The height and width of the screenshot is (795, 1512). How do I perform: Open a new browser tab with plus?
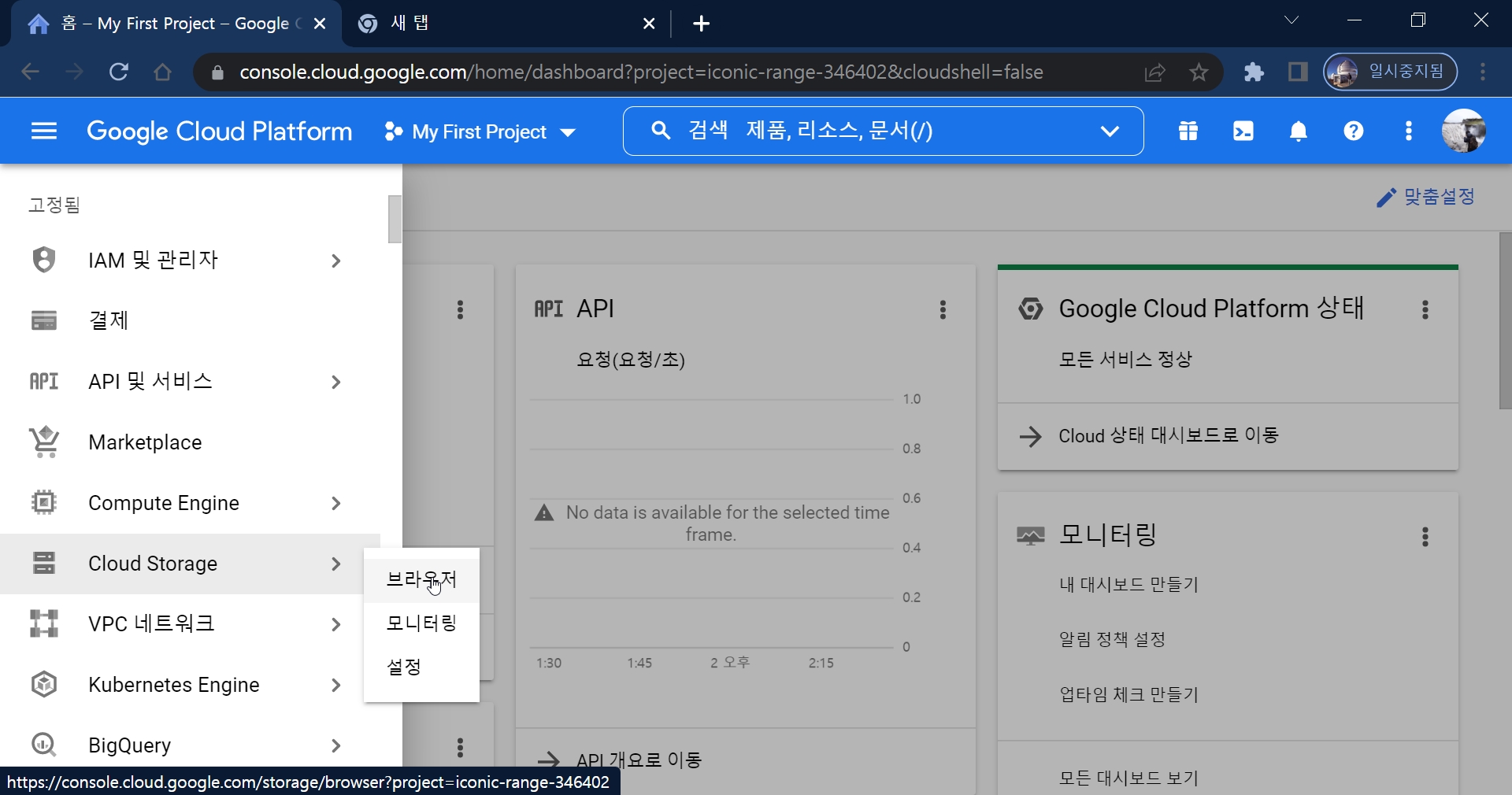click(701, 24)
